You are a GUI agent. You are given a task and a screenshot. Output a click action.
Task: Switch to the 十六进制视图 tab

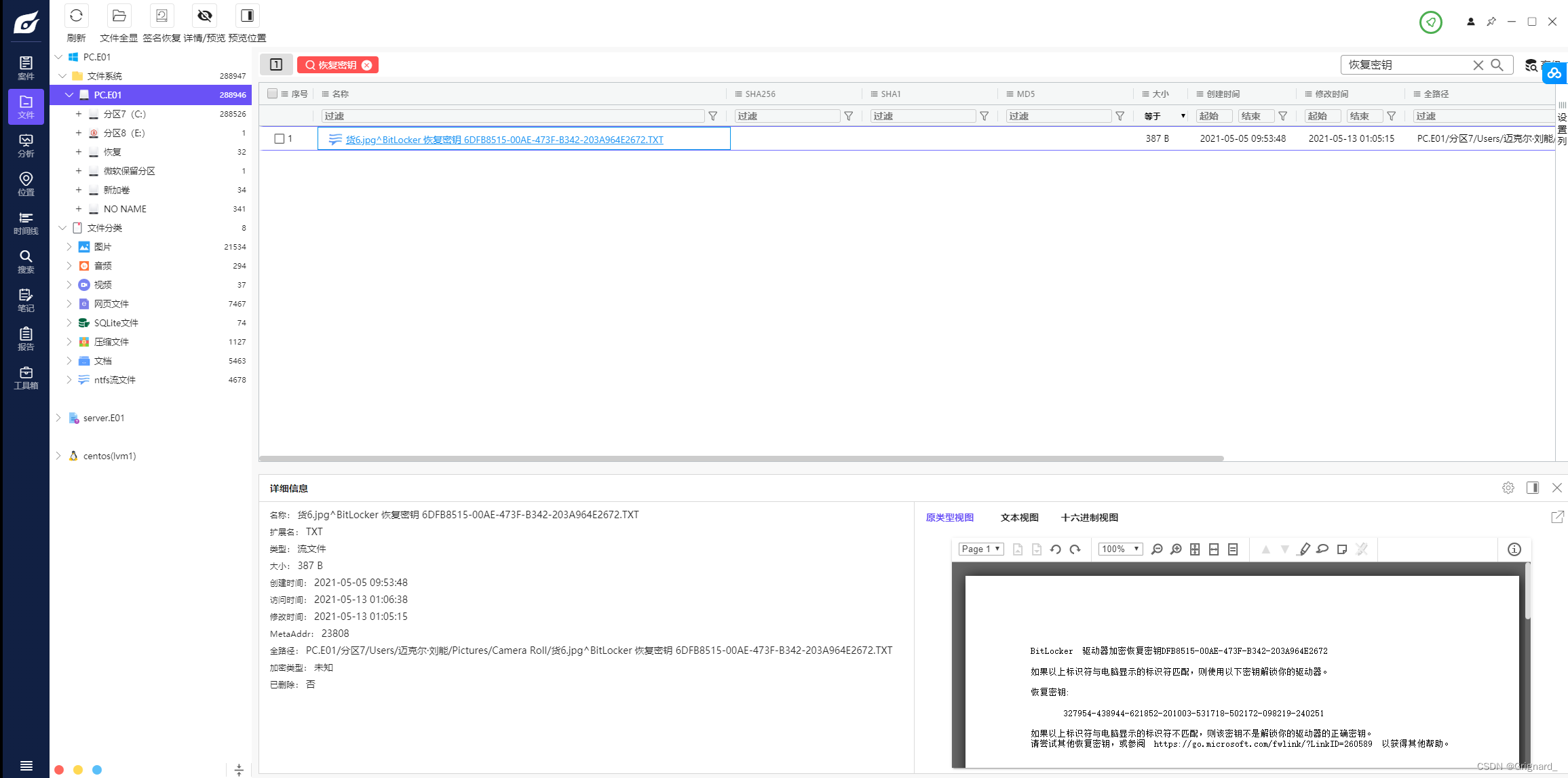pyautogui.click(x=1089, y=518)
